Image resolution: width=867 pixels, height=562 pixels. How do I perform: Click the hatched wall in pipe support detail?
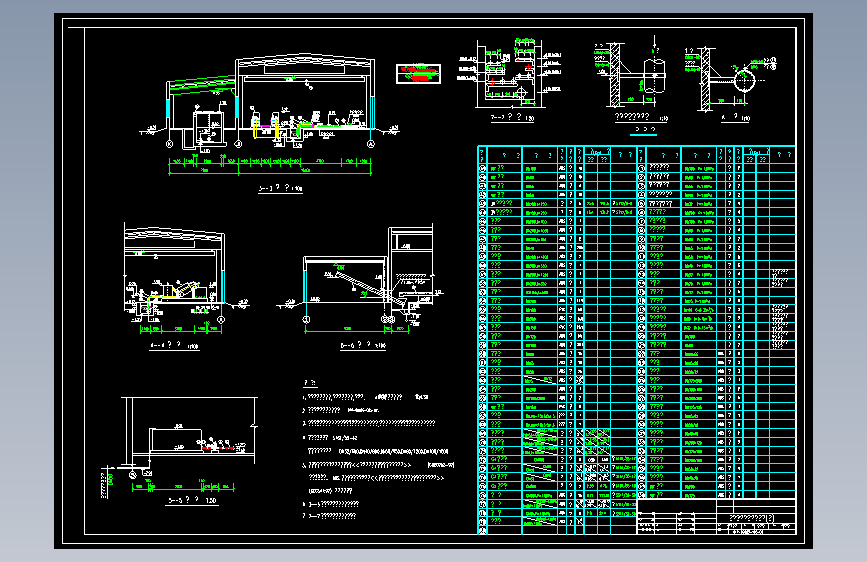[615, 75]
